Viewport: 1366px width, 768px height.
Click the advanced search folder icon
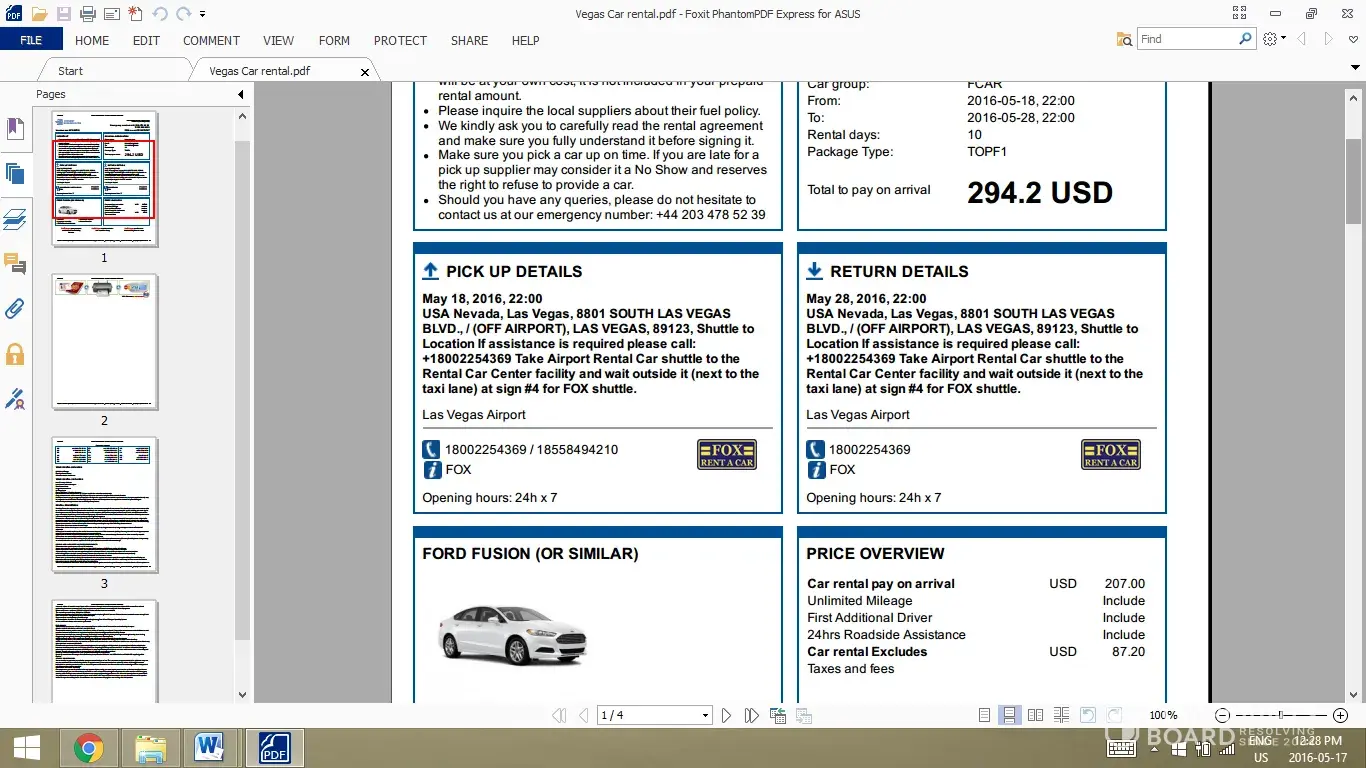(x=1124, y=39)
